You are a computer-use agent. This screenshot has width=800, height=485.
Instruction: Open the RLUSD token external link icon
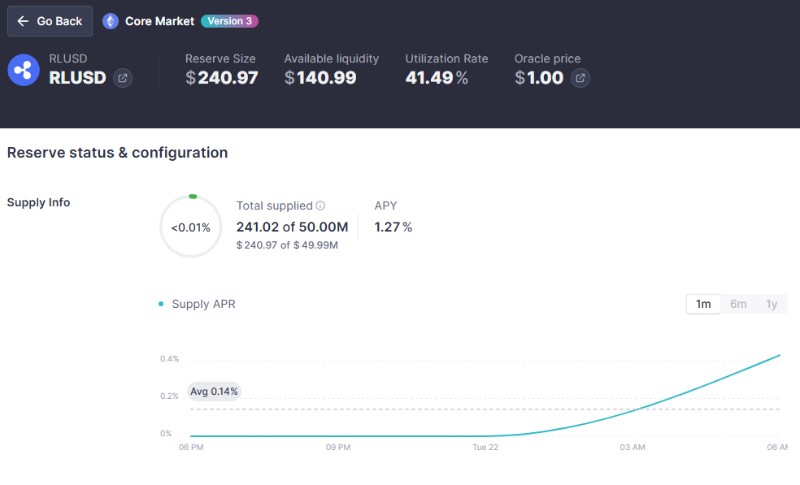(122, 78)
